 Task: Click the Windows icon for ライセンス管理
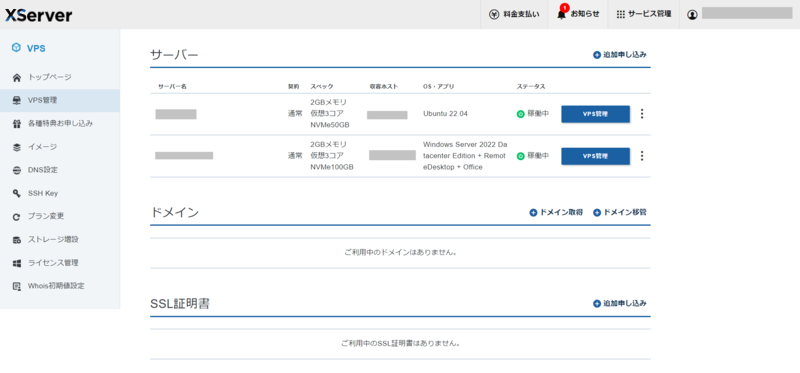(17, 263)
